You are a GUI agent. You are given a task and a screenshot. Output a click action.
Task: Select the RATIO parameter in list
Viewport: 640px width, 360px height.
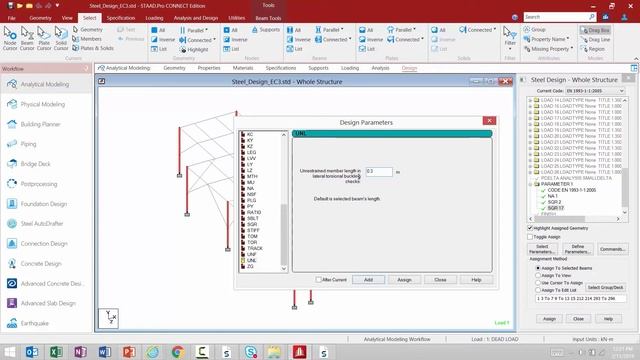tap(254, 212)
